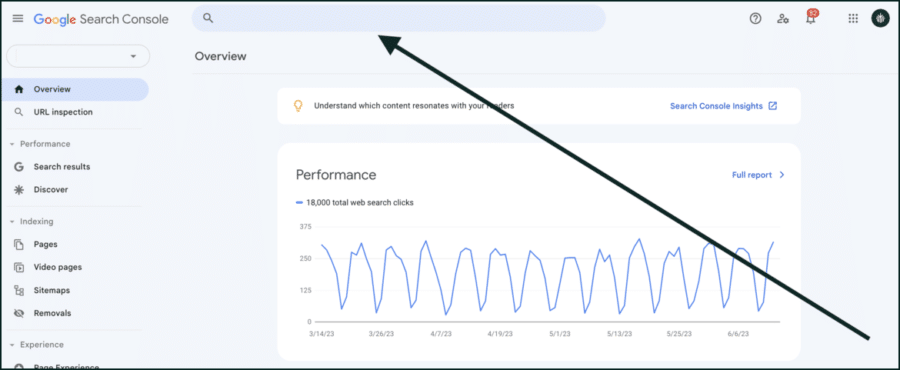900x370 pixels.
Task: Collapse the Experience sidebar section
Action: click(x=12, y=345)
